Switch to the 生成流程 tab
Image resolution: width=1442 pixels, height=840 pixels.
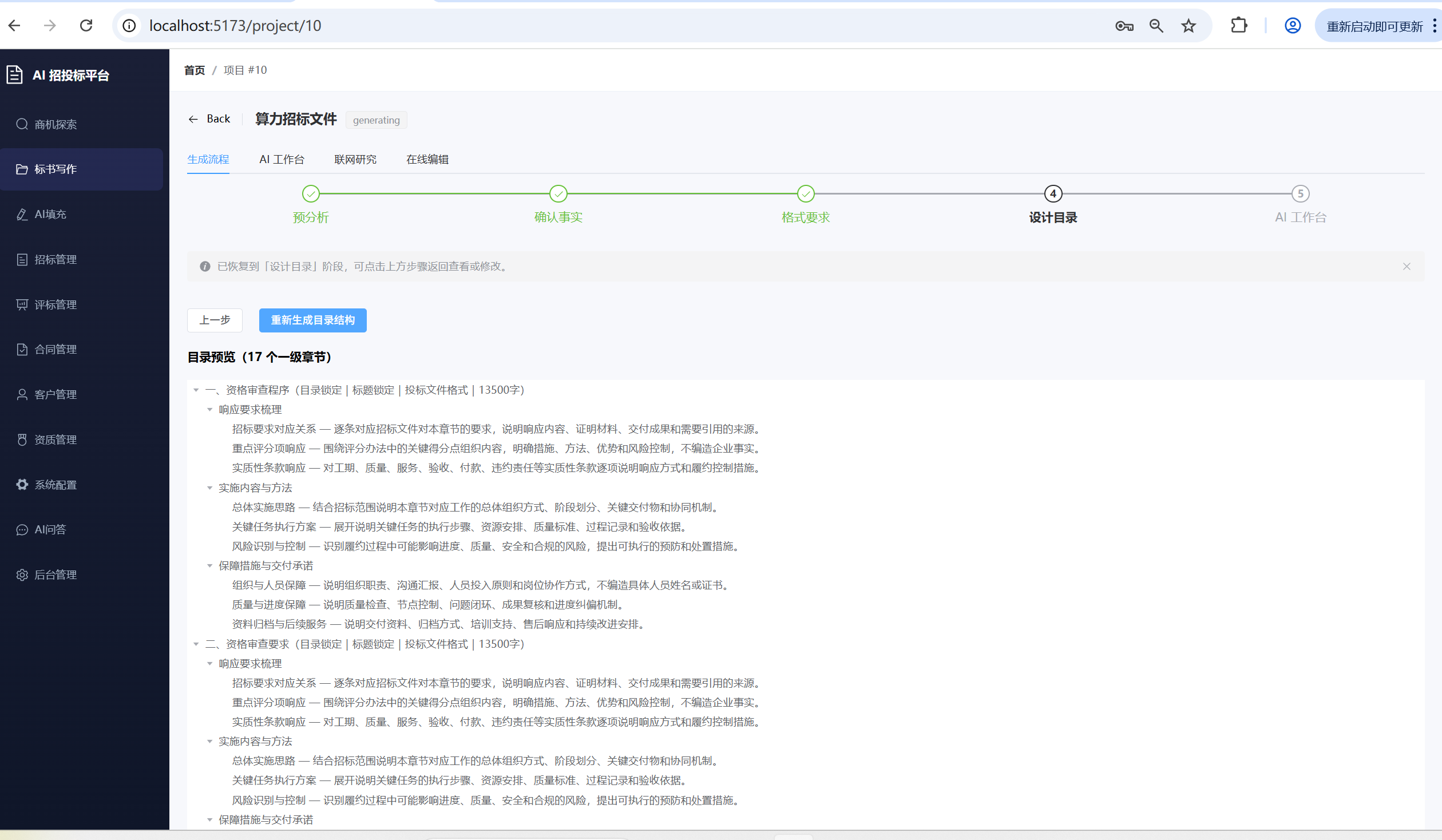click(208, 159)
